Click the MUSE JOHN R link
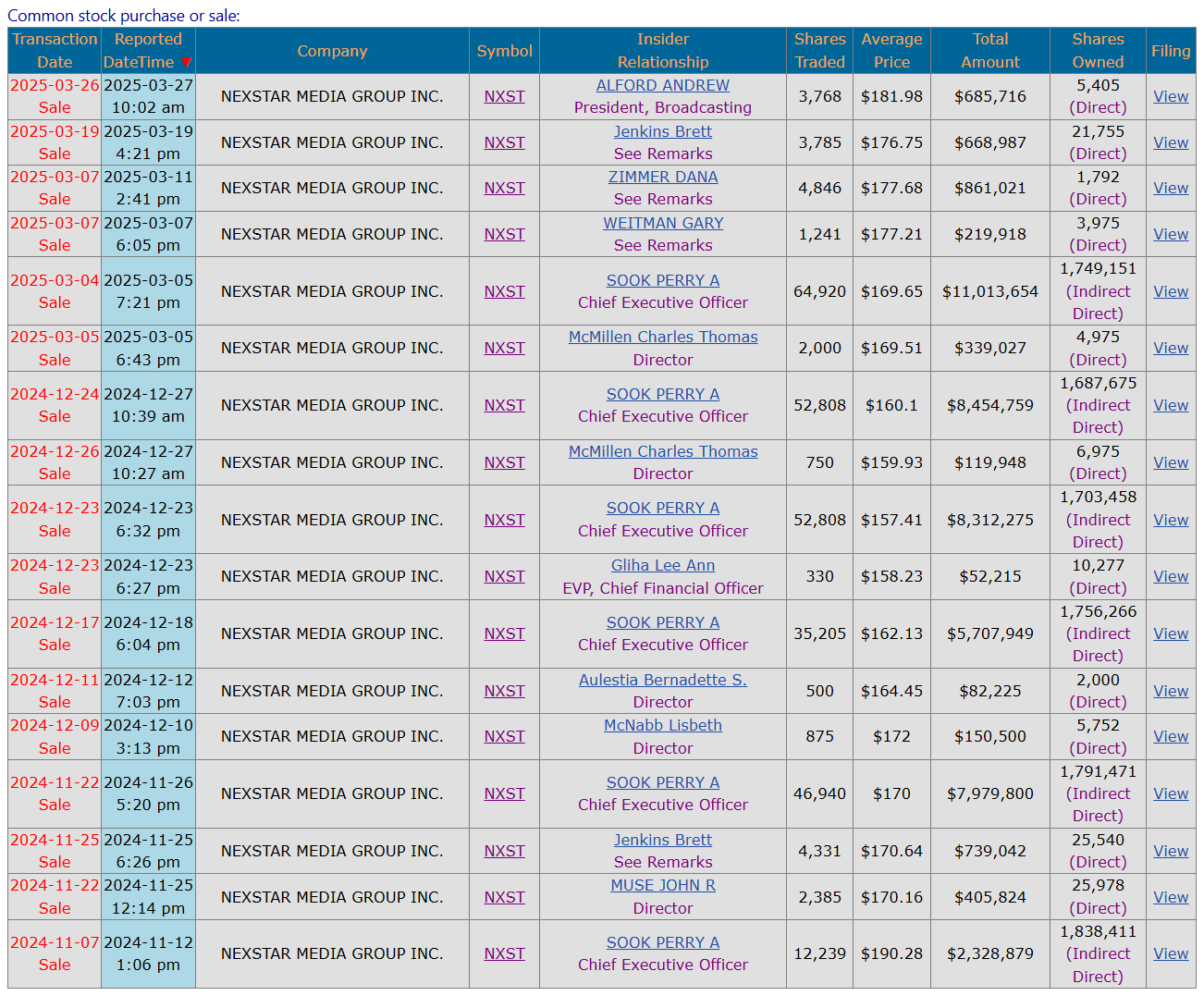Image resolution: width=1204 pixels, height=996 pixels. [662, 885]
